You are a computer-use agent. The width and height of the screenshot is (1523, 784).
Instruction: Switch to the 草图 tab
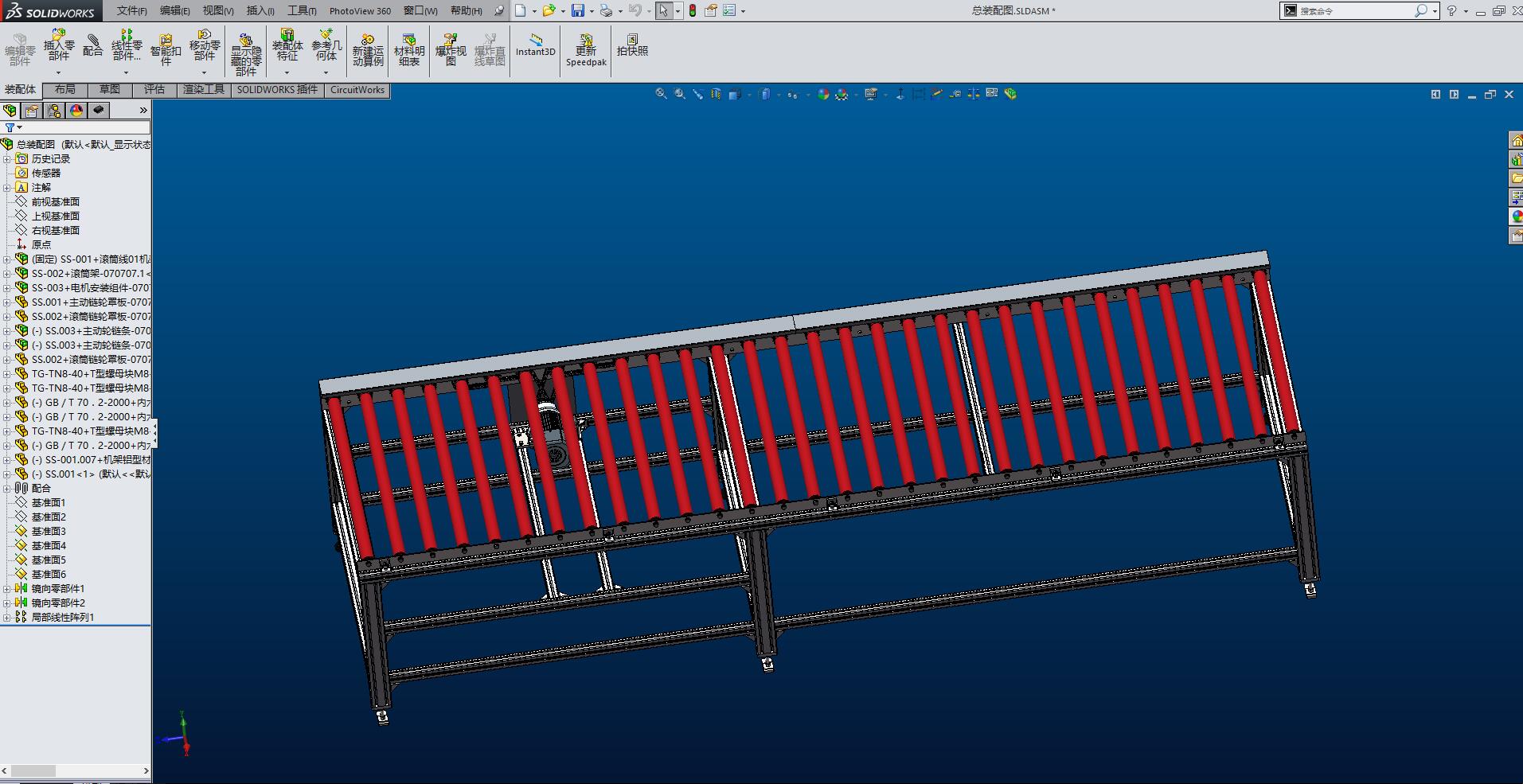(x=110, y=90)
